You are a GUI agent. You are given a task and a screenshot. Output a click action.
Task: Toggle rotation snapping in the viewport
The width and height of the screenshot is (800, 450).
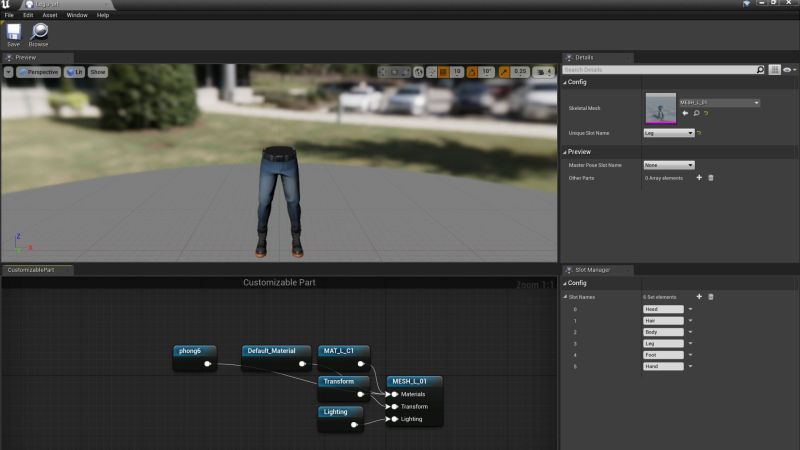[472, 72]
